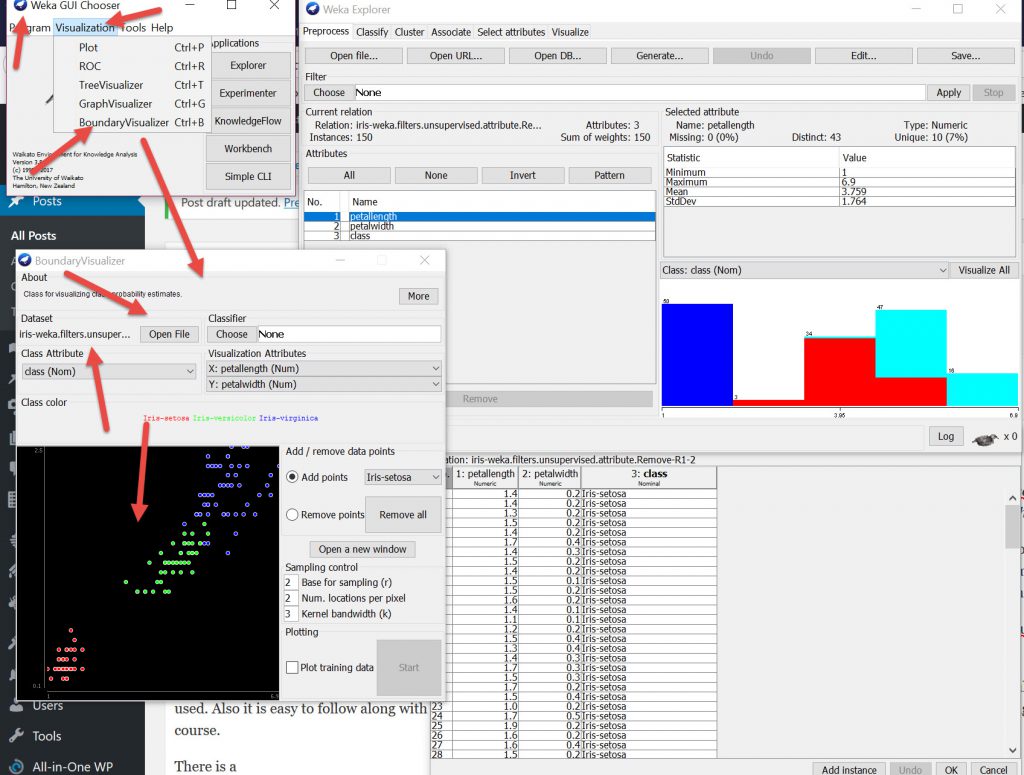Image resolution: width=1024 pixels, height=775 pixels.
Task: Click the Weka GUI Chooser logo icon
Action: coord(19,6)
